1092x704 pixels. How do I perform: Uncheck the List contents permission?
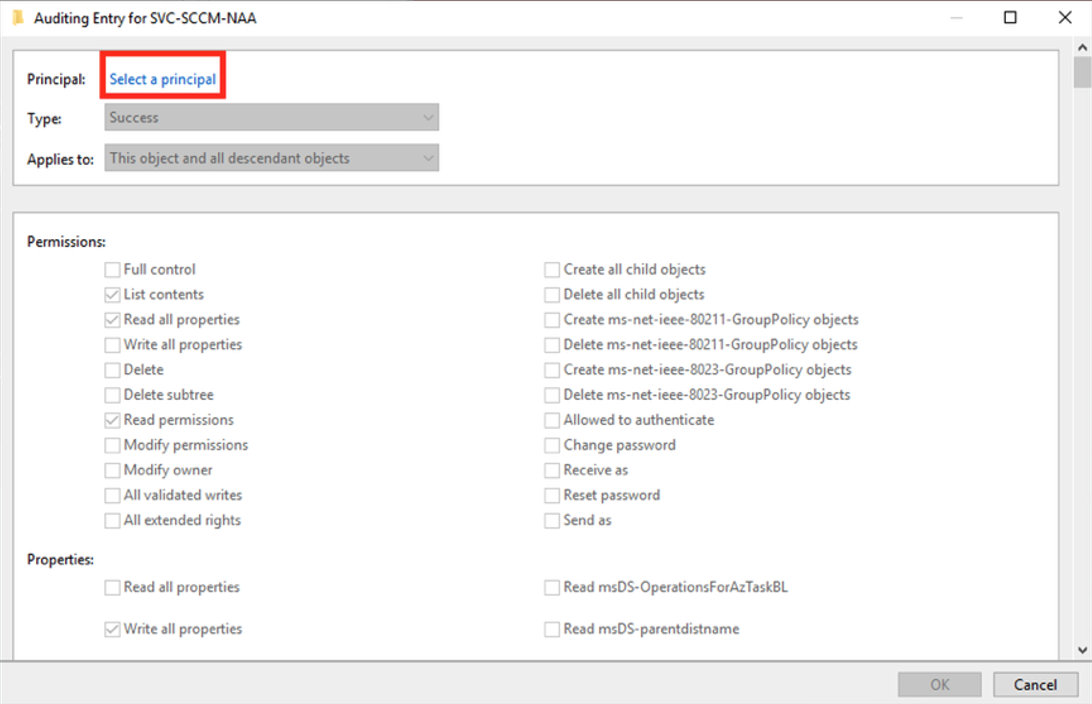tap(113, 295)
